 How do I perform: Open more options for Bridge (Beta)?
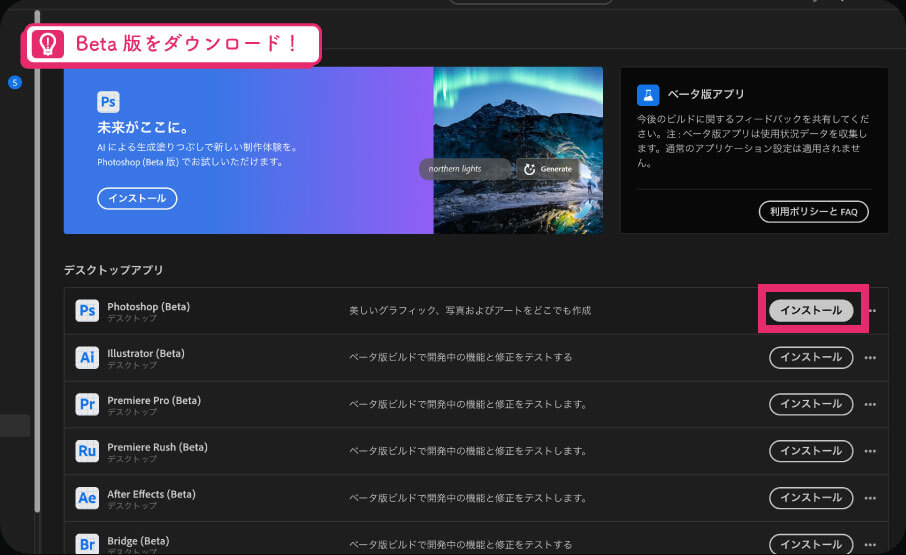pos(870,545)
